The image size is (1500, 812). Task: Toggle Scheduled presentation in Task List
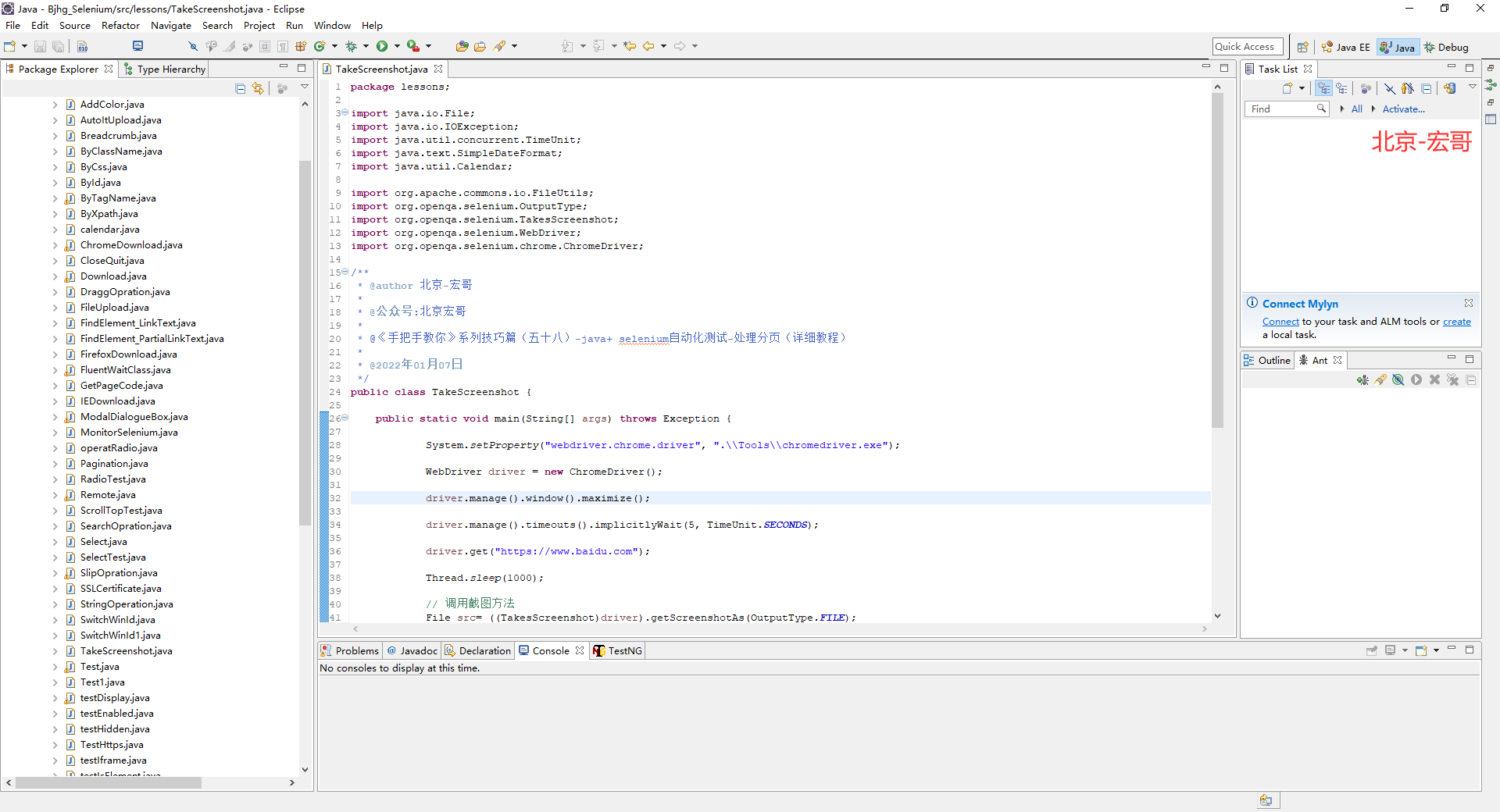[1341, 88]
